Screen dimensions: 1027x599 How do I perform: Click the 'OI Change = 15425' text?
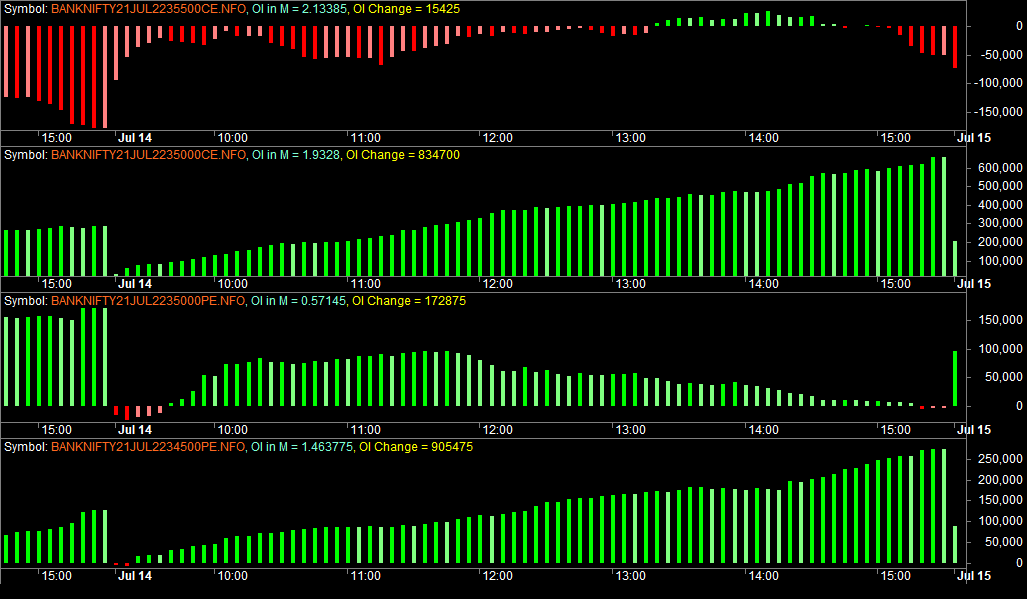pos(406,9)
